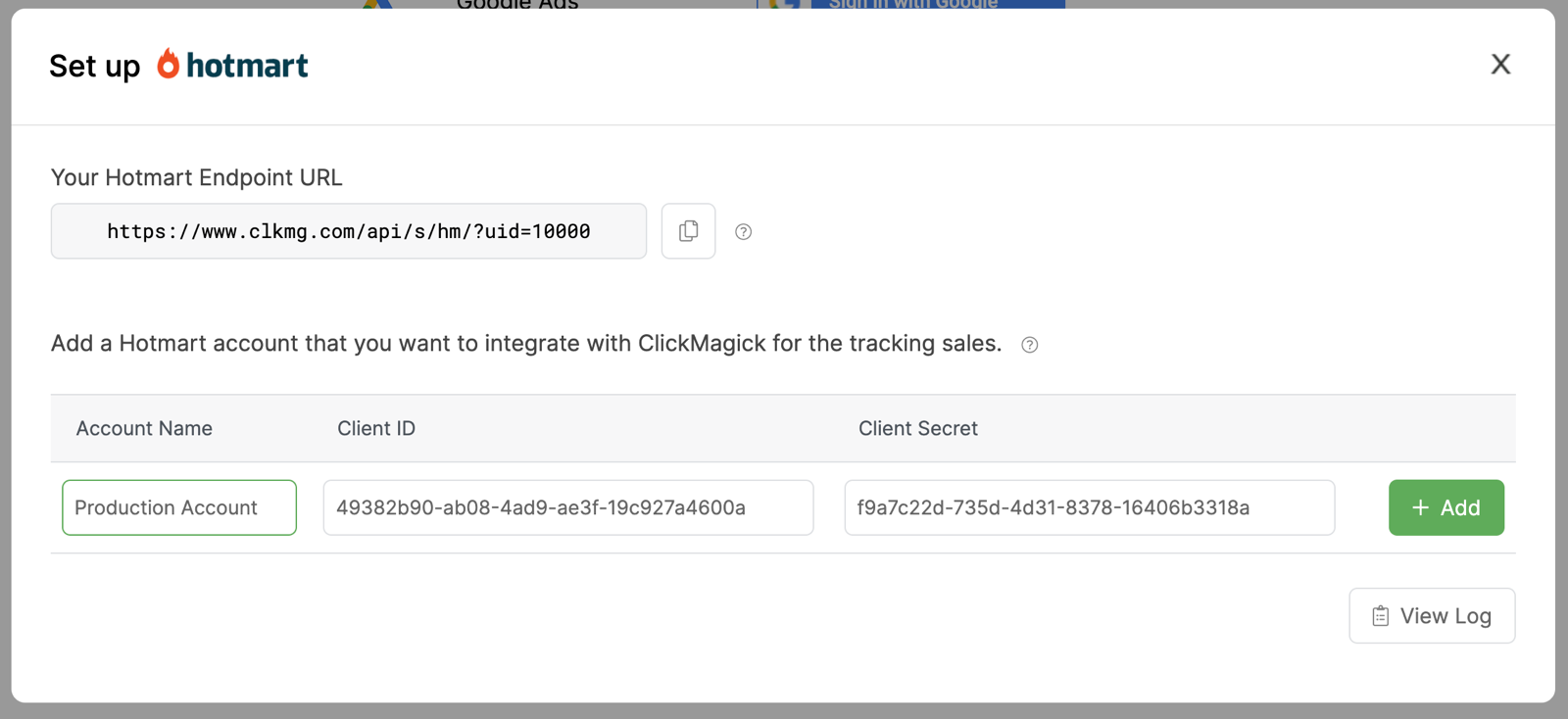The width and height of the screenshot is (1568, 719).
Task: Open the View Log button
Action: click(1432, 616)
